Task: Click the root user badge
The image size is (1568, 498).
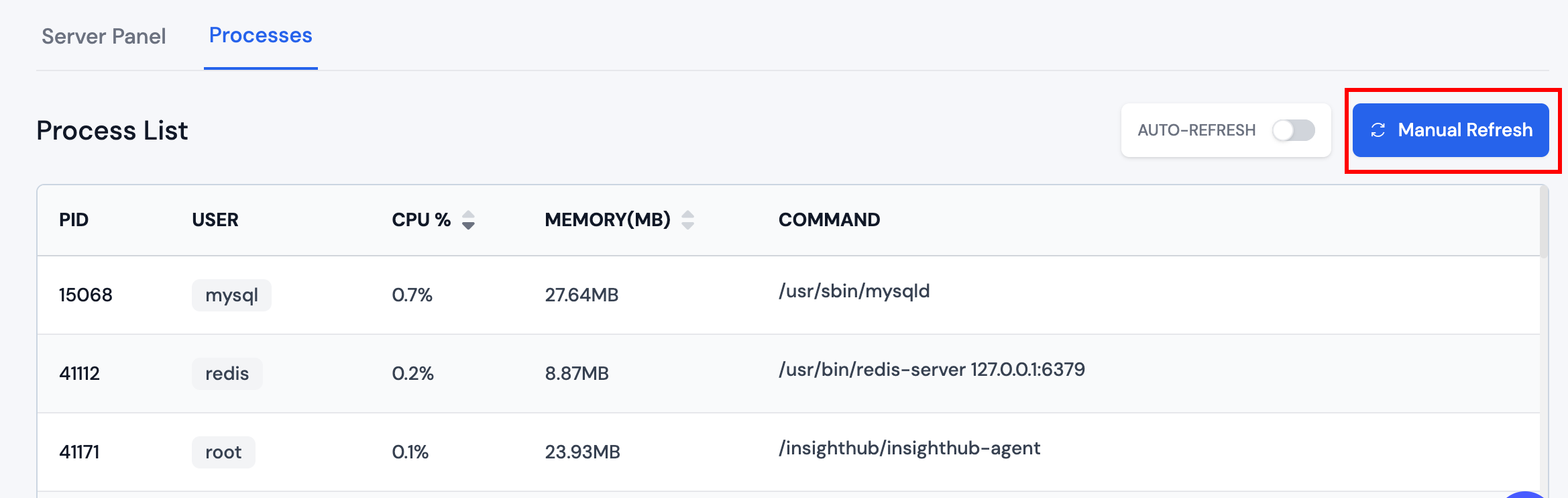Action: 223,452
